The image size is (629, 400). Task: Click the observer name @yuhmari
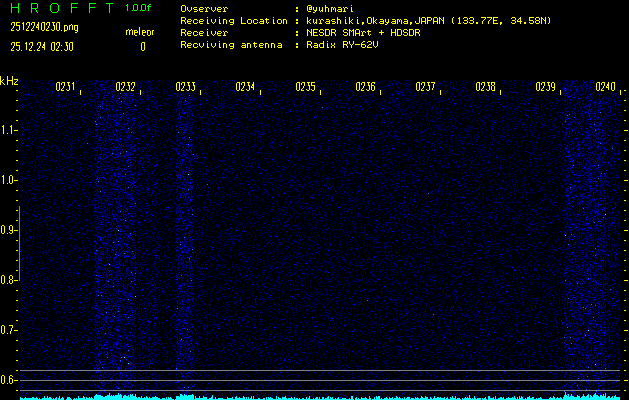click(x=330, y=8)
